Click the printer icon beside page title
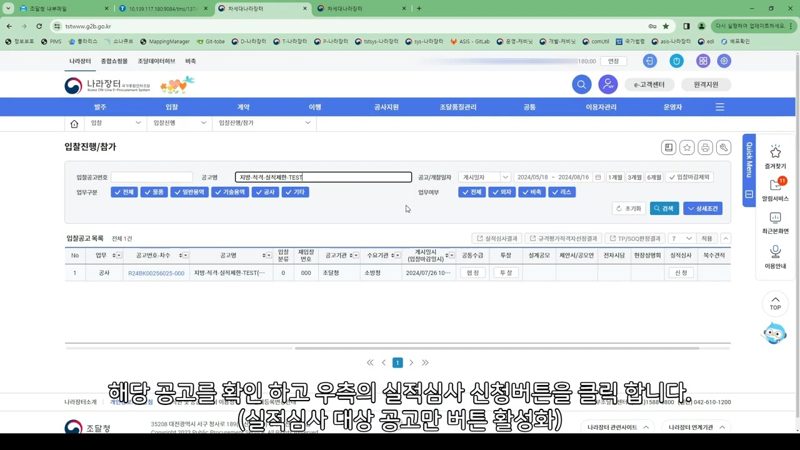 (705, 147)
